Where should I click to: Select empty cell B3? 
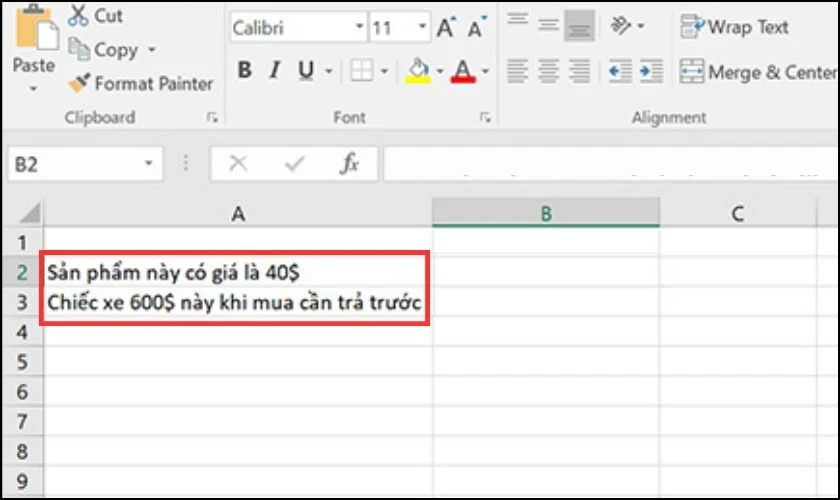(546, 303)
